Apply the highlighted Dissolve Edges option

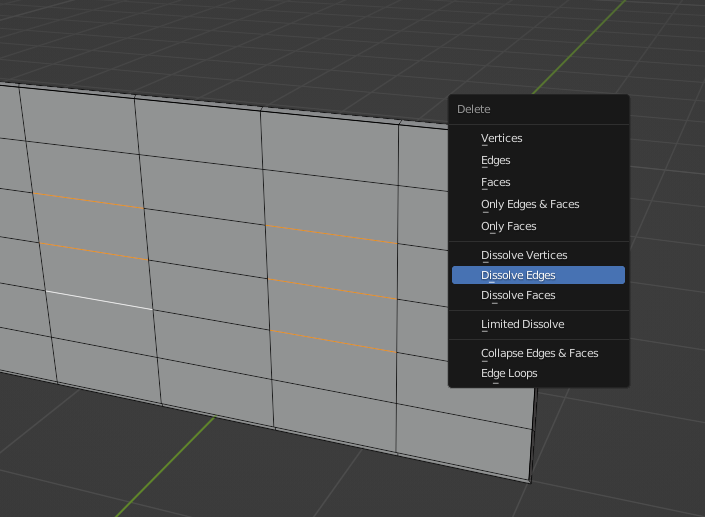[x=538, y=275]
